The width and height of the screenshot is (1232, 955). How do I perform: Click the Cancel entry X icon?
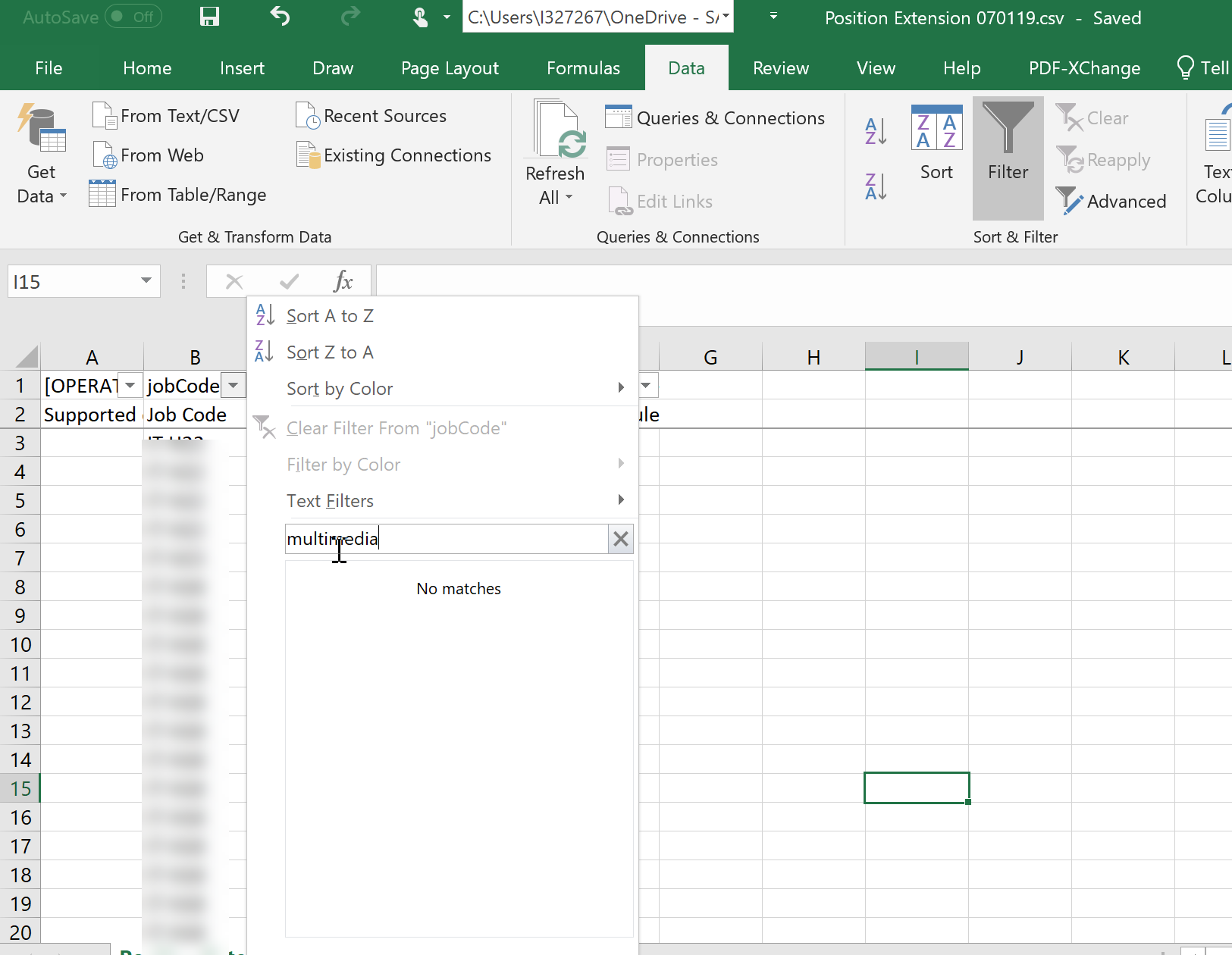click(234, 282)
